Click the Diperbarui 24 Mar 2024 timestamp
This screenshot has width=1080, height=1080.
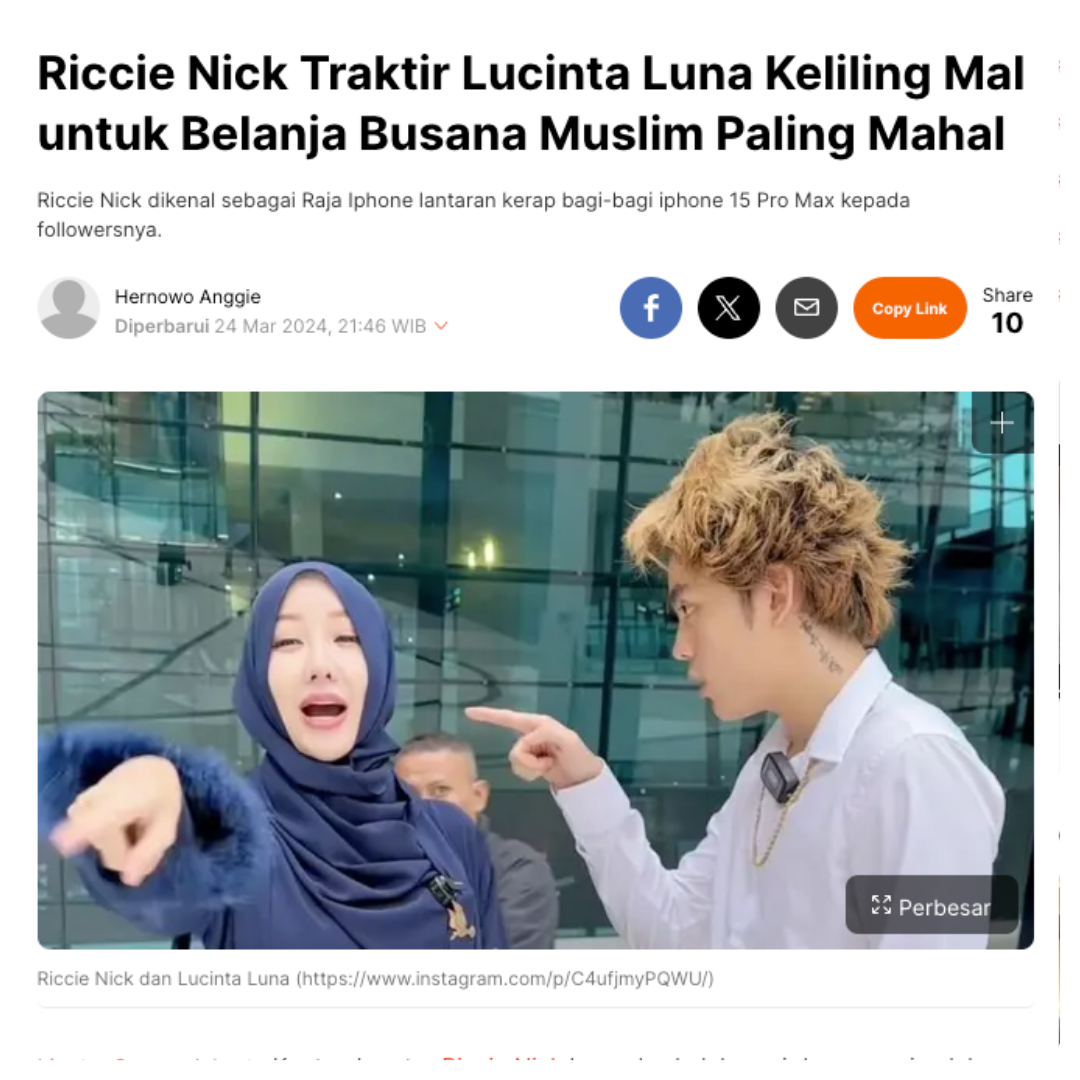coord(271,326)
